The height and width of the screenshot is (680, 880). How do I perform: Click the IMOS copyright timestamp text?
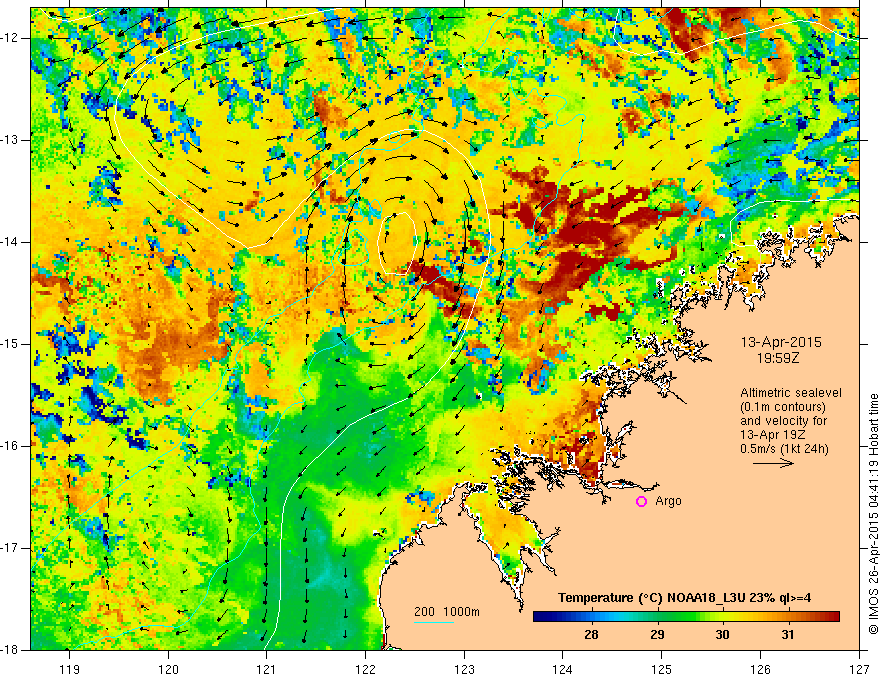coord(873,513)
